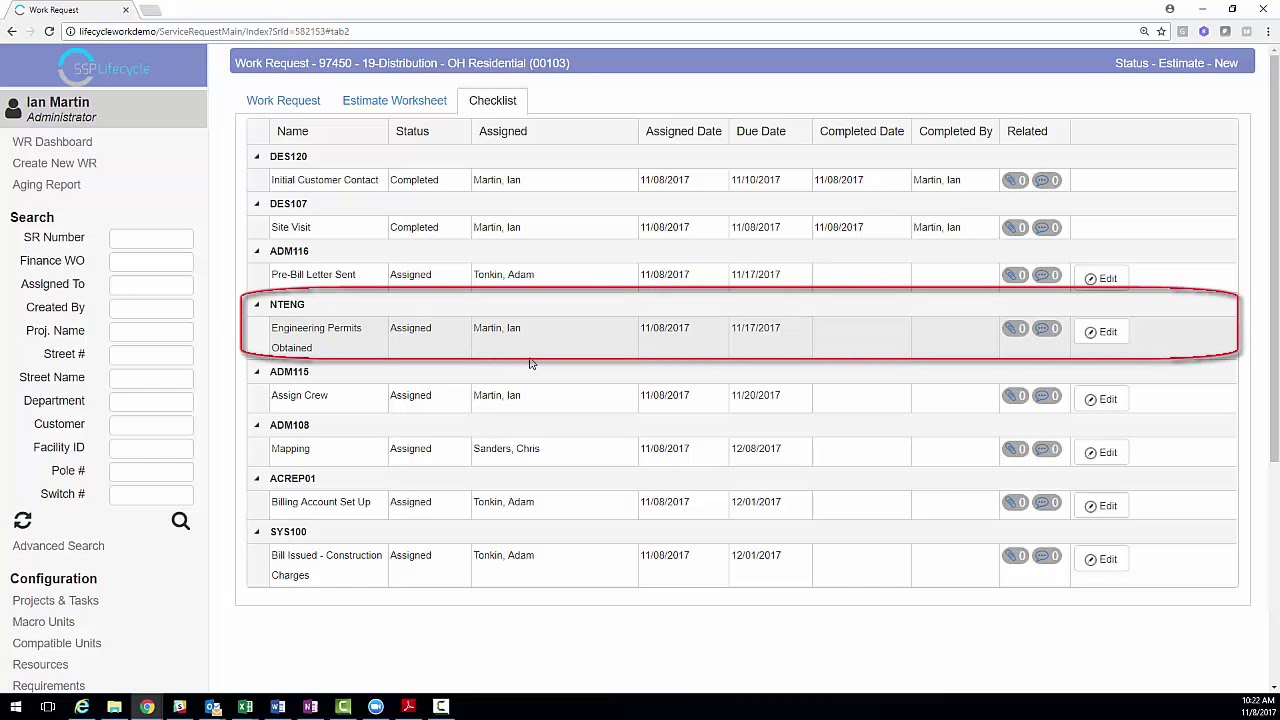Open Projects & Tasks configuration
Screen dimensions: 1280x720
55,601
